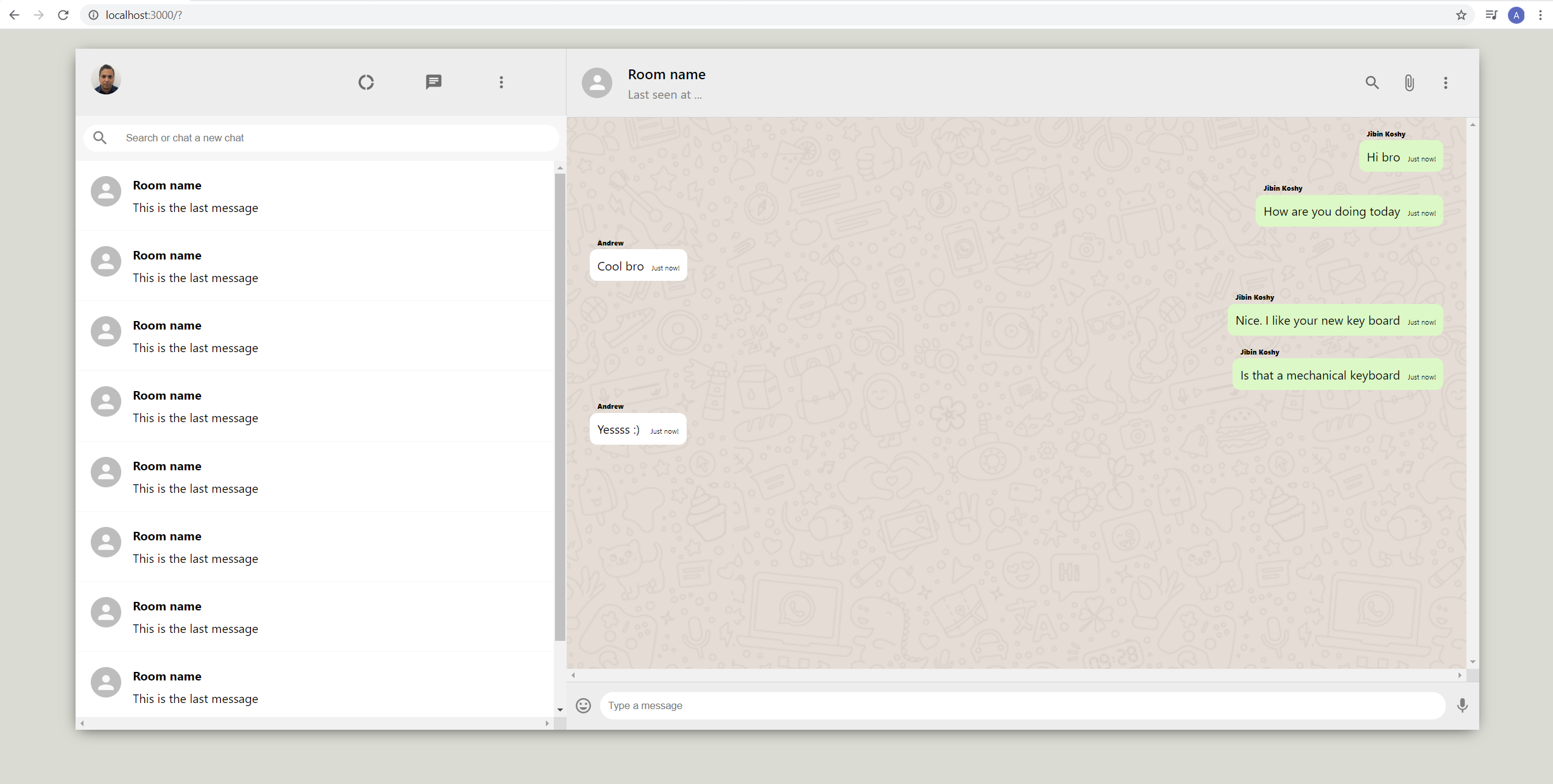Click the room avatar in chat header

click(x=596, y=83)
